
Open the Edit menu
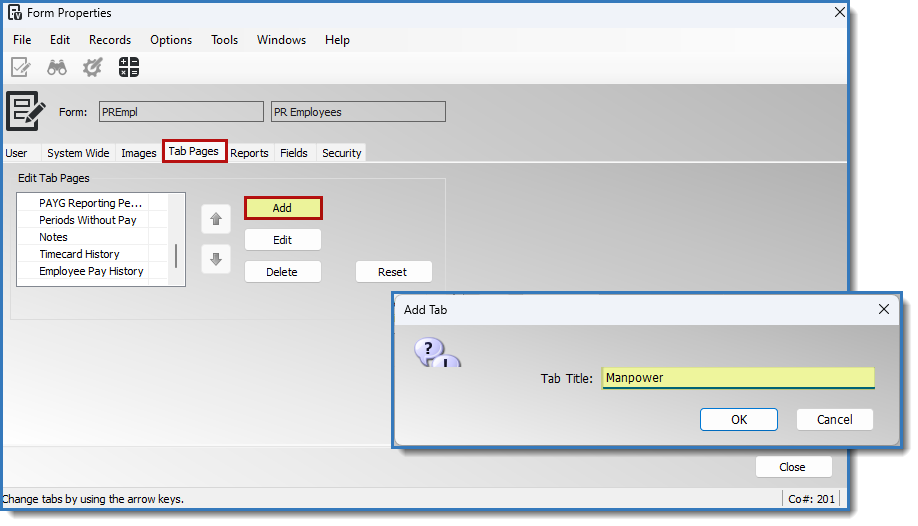tap(60, 40)
